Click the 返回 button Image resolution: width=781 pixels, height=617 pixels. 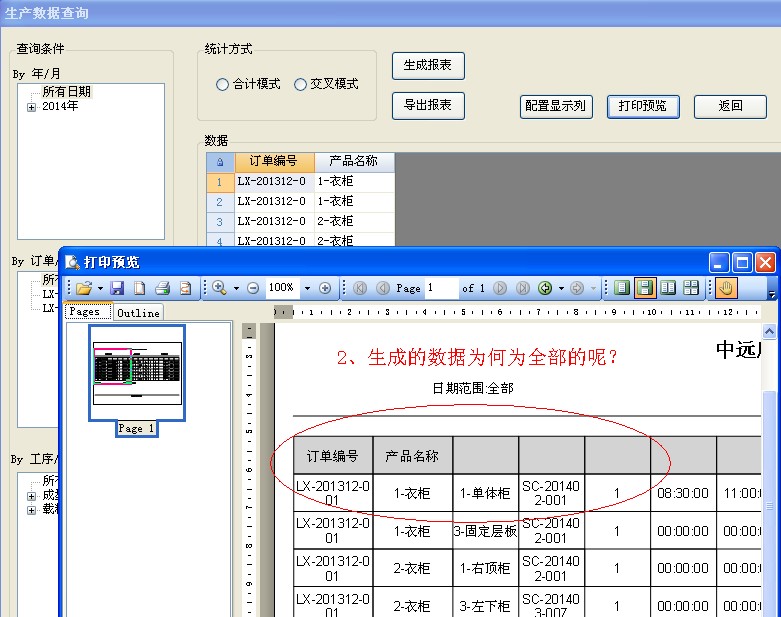pyautogui.click(x=730, y=107)
